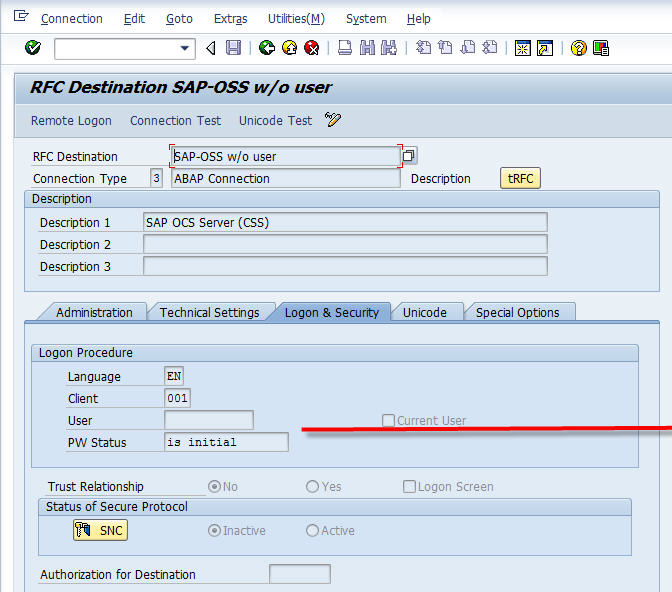Open the Connection menu

72,19
